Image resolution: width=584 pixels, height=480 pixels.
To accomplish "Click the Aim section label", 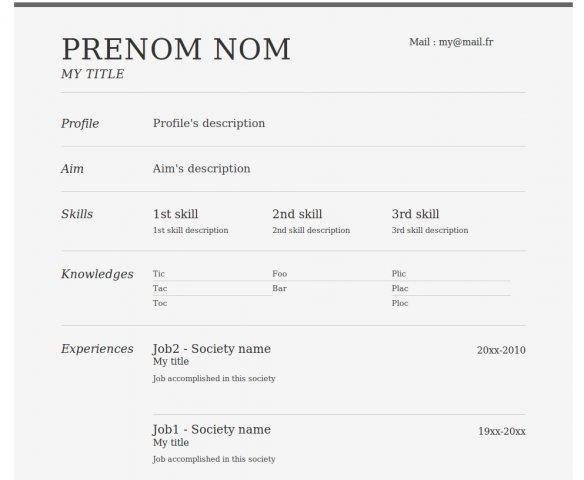I will pos(72,169).
